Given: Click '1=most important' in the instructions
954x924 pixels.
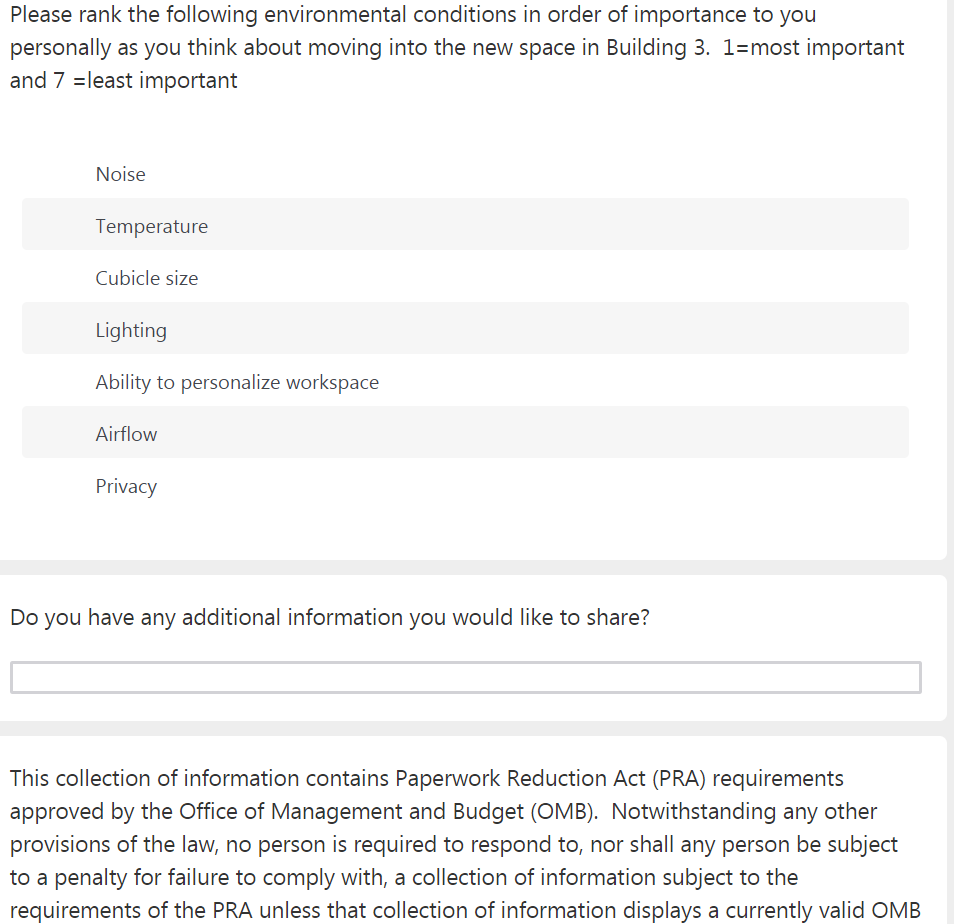Looking at the screenshot, I should click(813, 47).
